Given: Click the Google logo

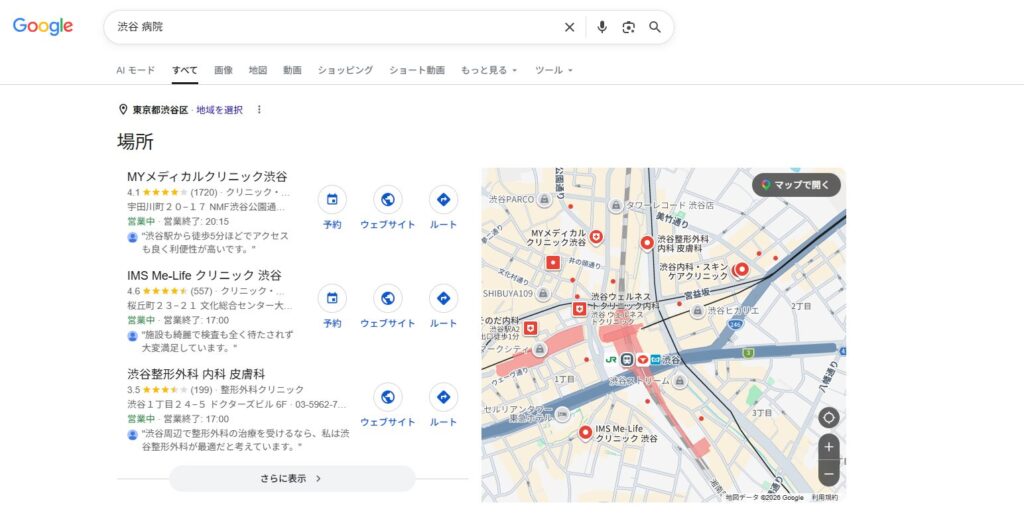Looking at the screenshot, I should coord(43,26).
